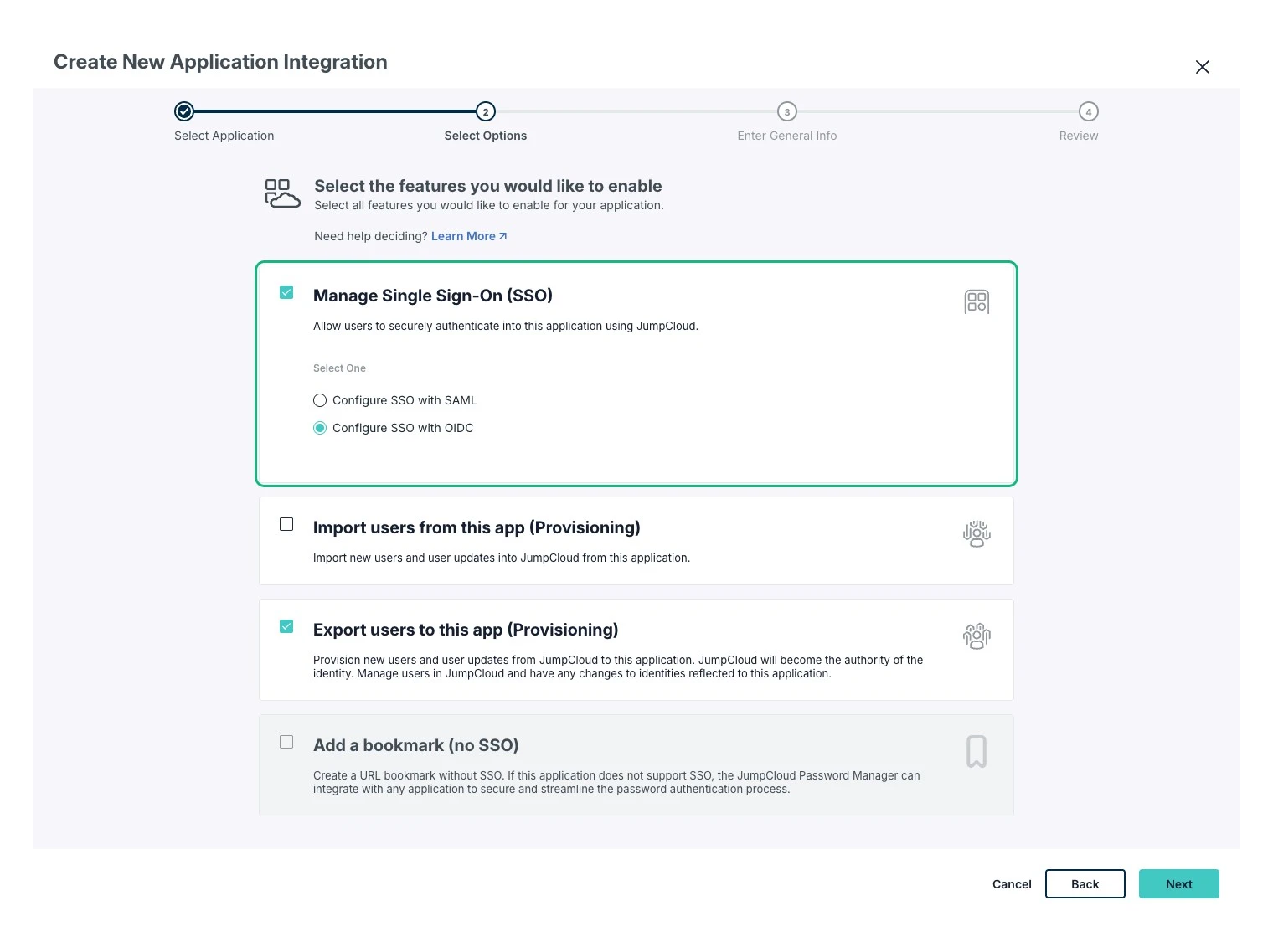Image resolution: width=1273 pixels, height=952 pixels.
Task: Click Next to continue
Action: click(x=1179, y=884)
